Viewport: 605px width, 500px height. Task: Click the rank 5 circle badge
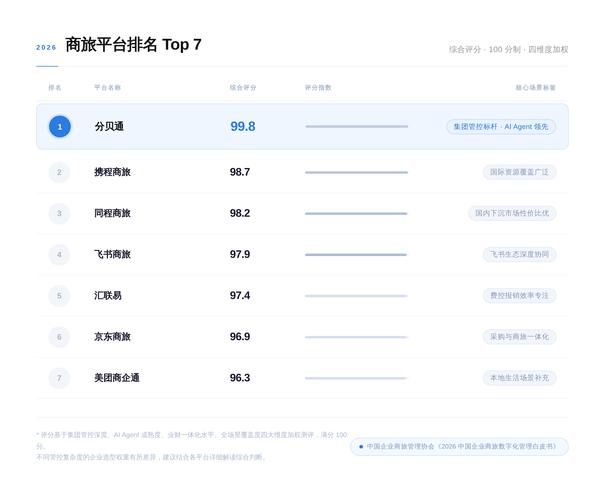click(59, 296)
